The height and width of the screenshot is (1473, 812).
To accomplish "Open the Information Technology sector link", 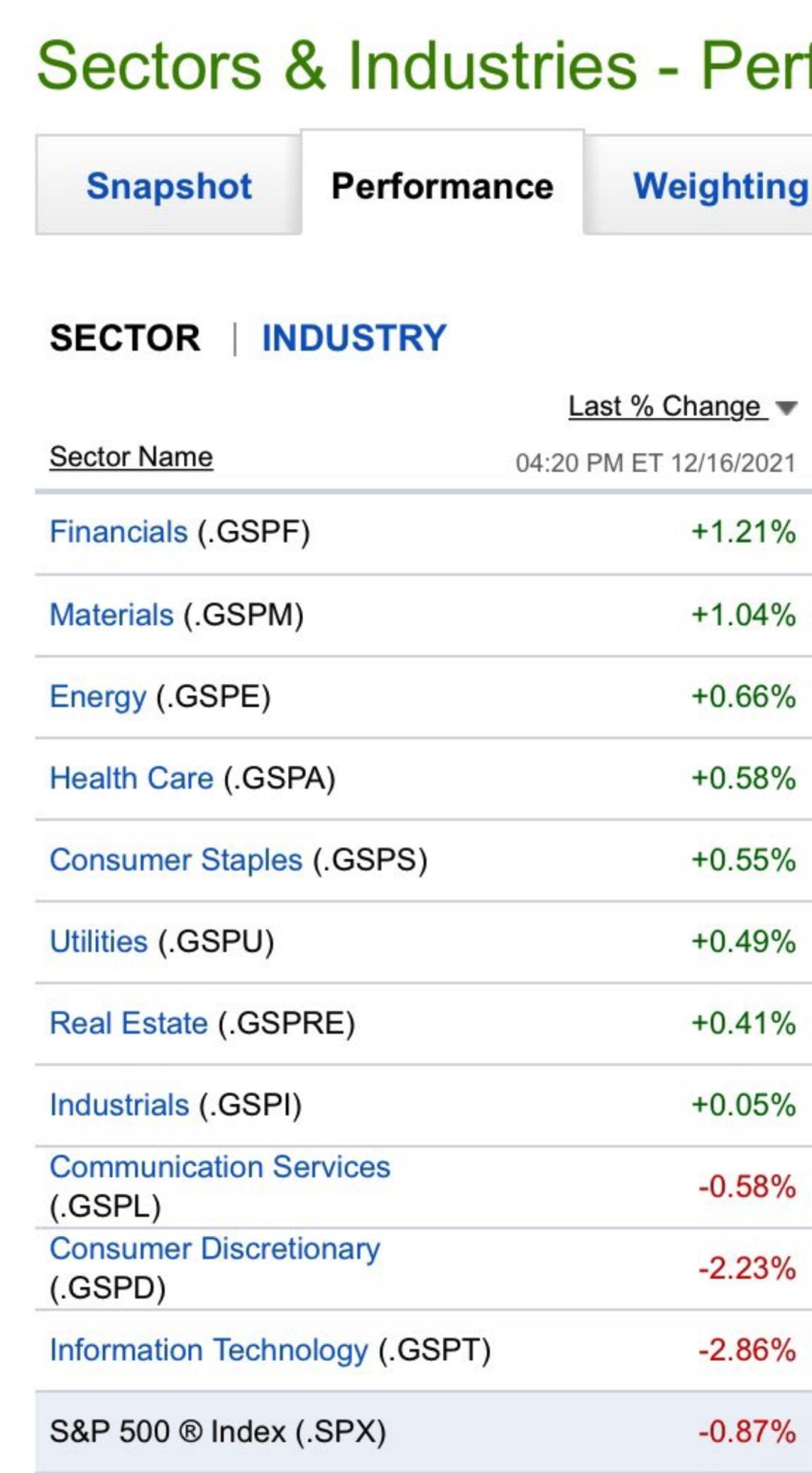I will pos(208,1350).
